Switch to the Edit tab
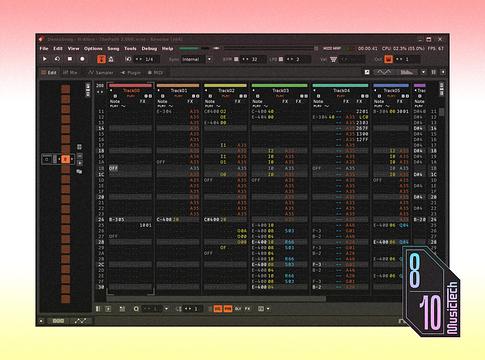 (49, 72)
